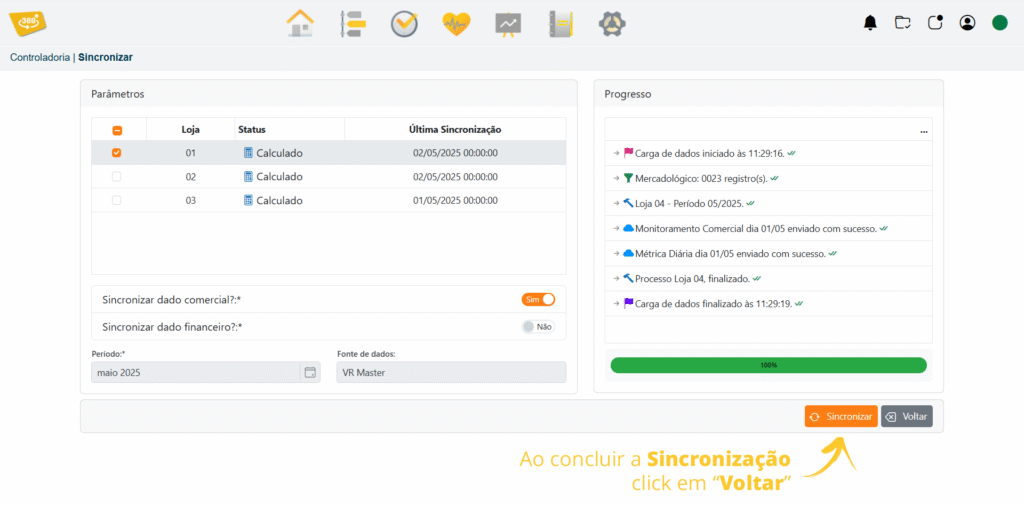Check the Loja 03 checkbox

pos(116,201)
